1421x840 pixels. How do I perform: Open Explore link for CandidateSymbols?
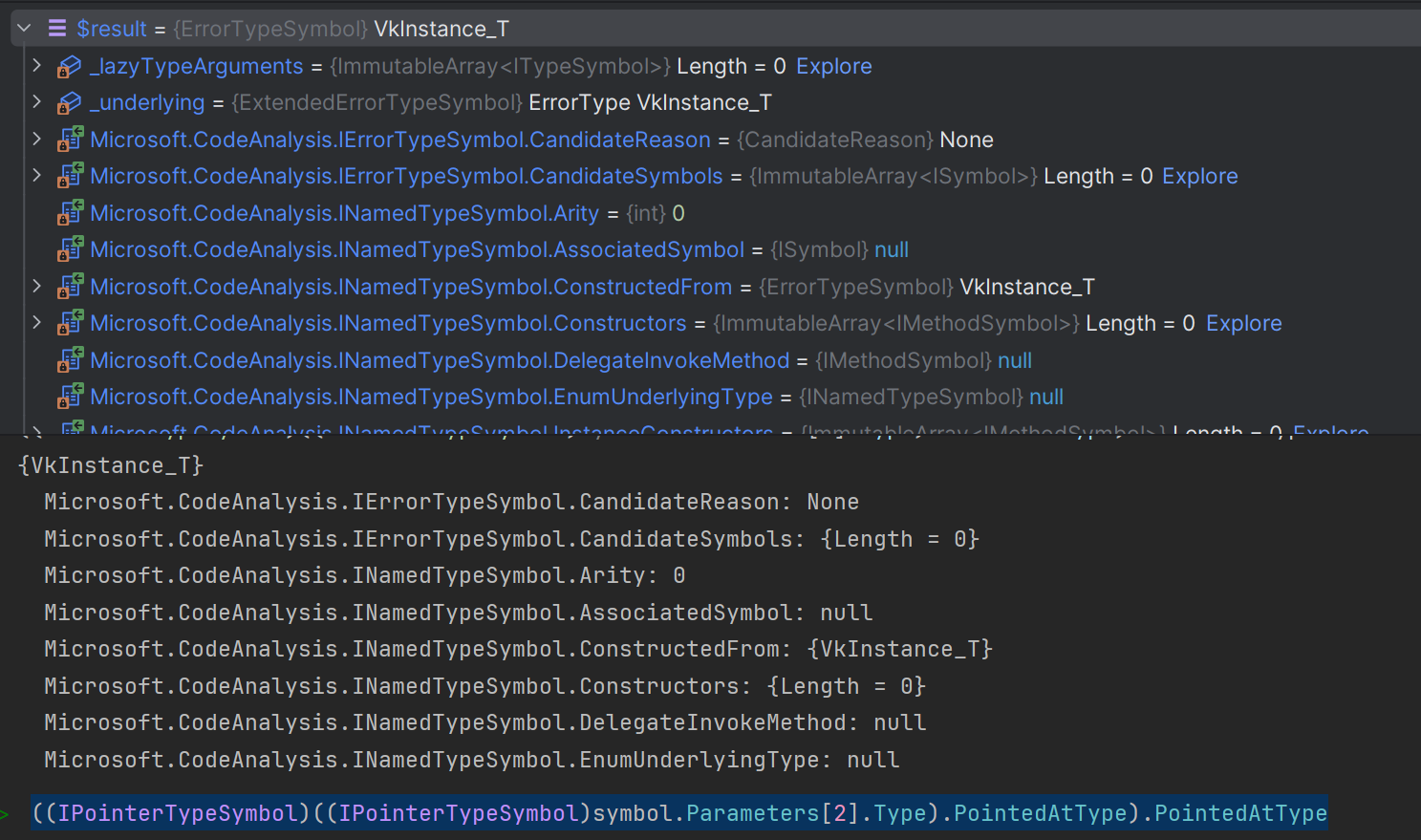[1200, 176]
